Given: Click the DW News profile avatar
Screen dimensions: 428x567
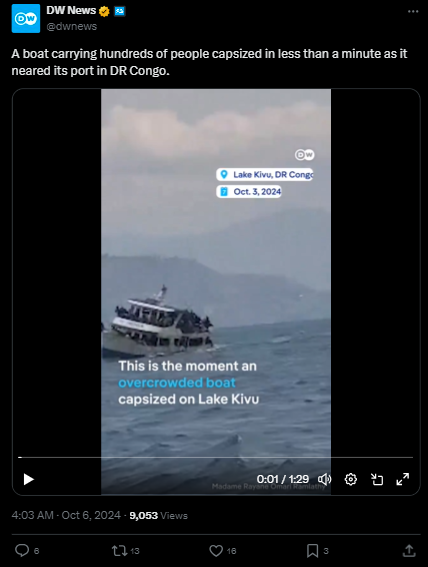Looking at the screenshot, I should point(26,18).
